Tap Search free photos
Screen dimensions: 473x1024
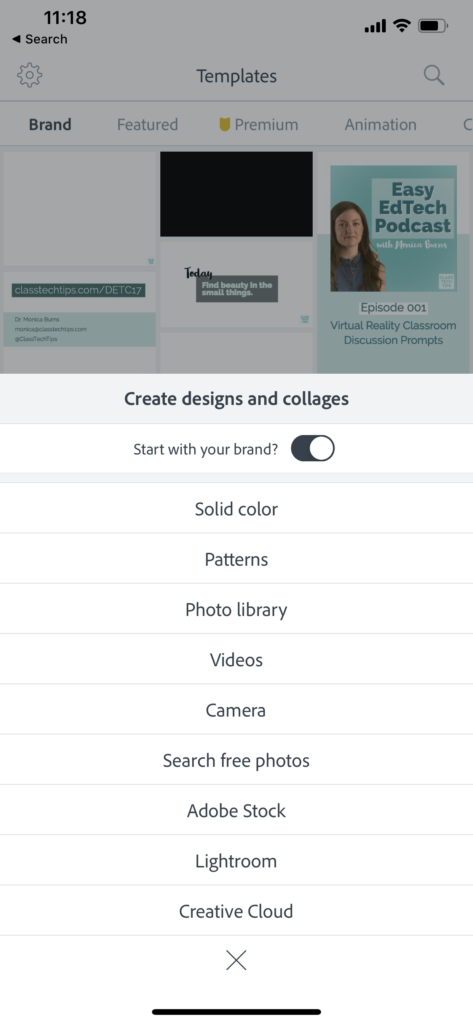coord(236,760)
